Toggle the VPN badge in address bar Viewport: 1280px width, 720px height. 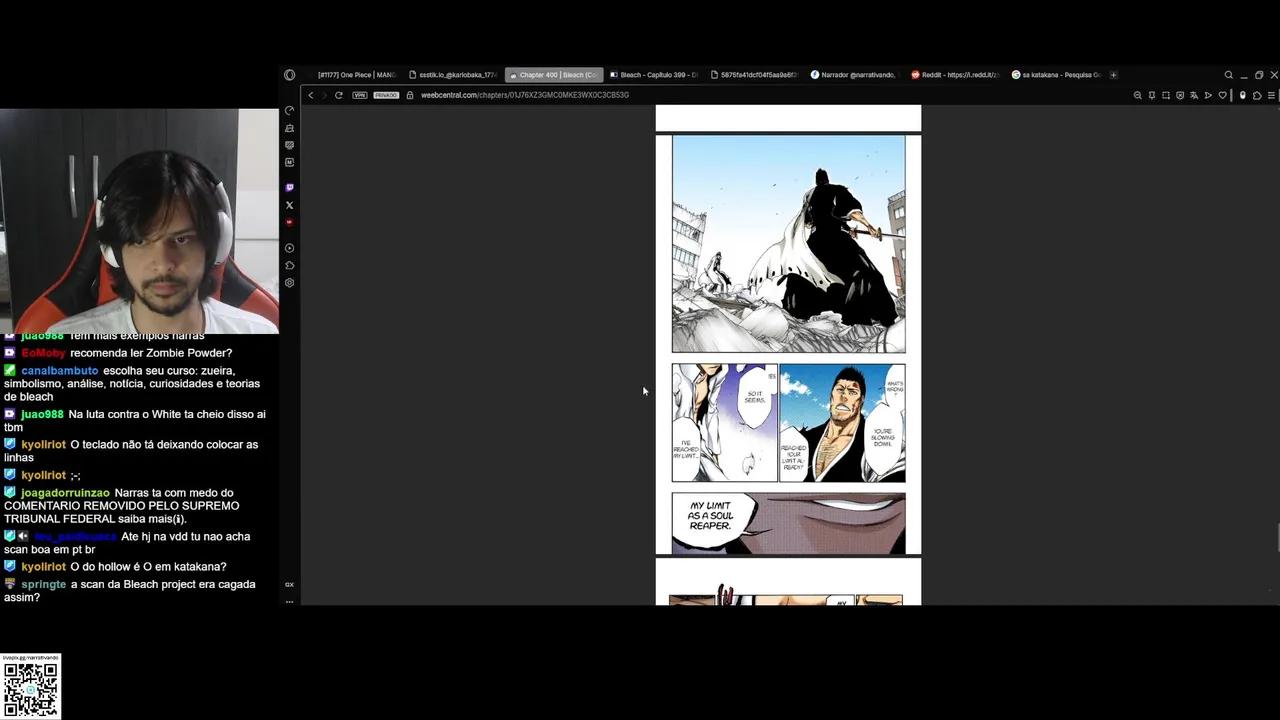pyautogui.click(x=360, y=95)
